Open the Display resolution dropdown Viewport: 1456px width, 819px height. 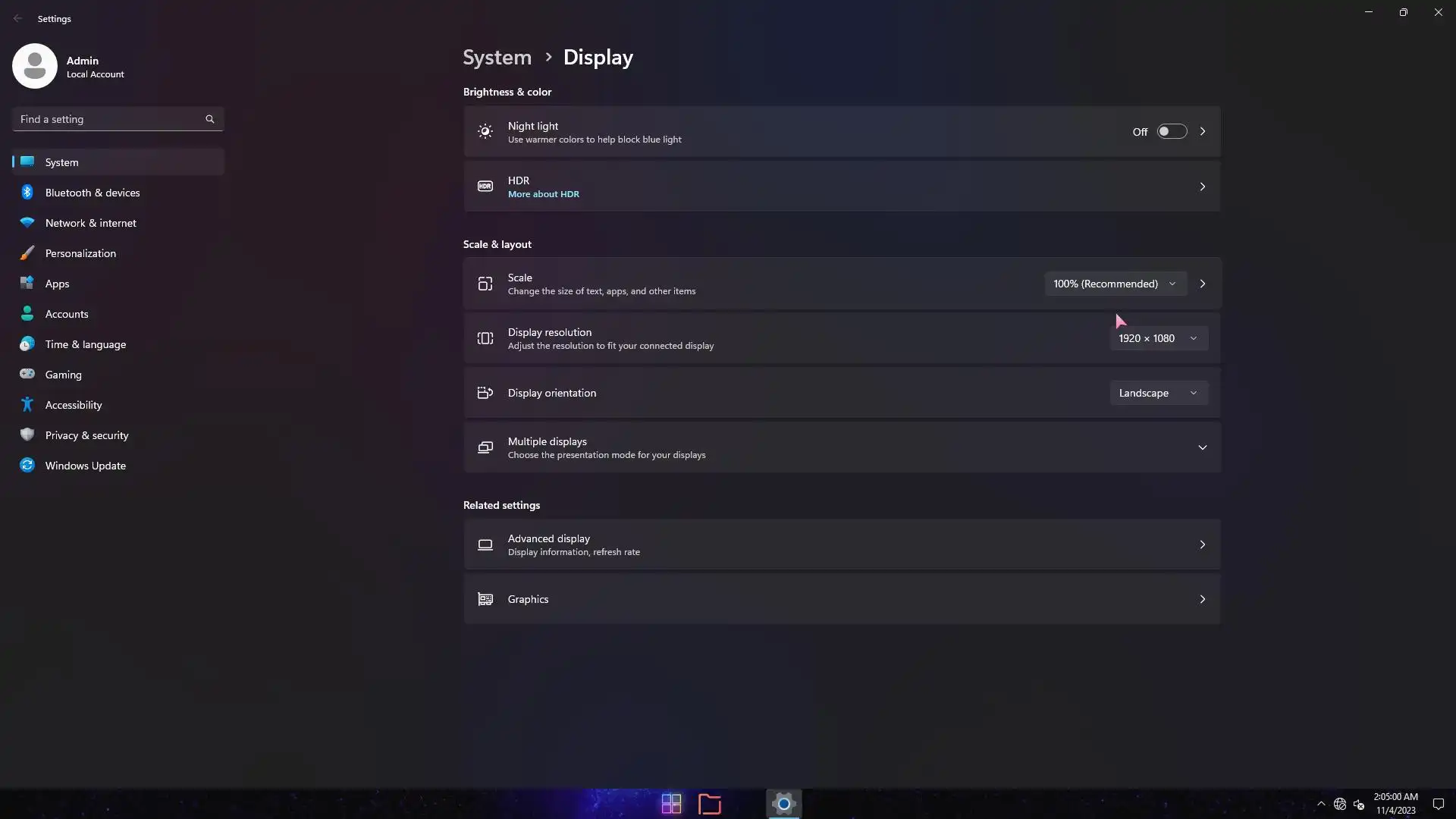click(x=1157, y=338)
